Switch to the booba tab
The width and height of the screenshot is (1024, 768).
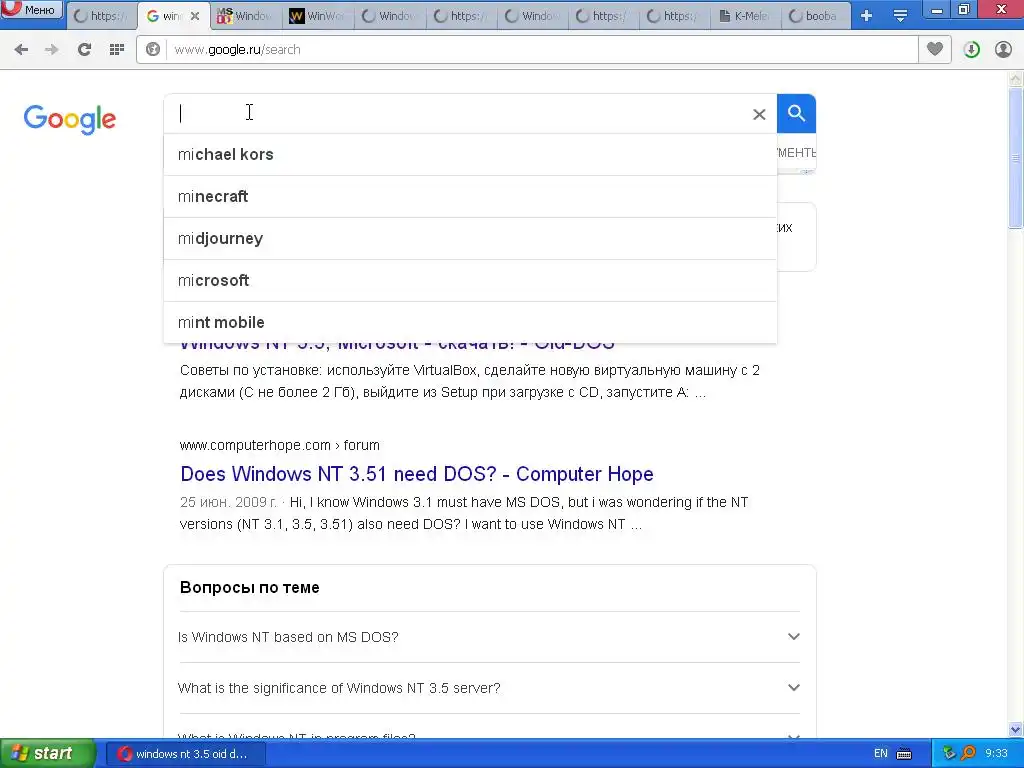tap(816, 16)
